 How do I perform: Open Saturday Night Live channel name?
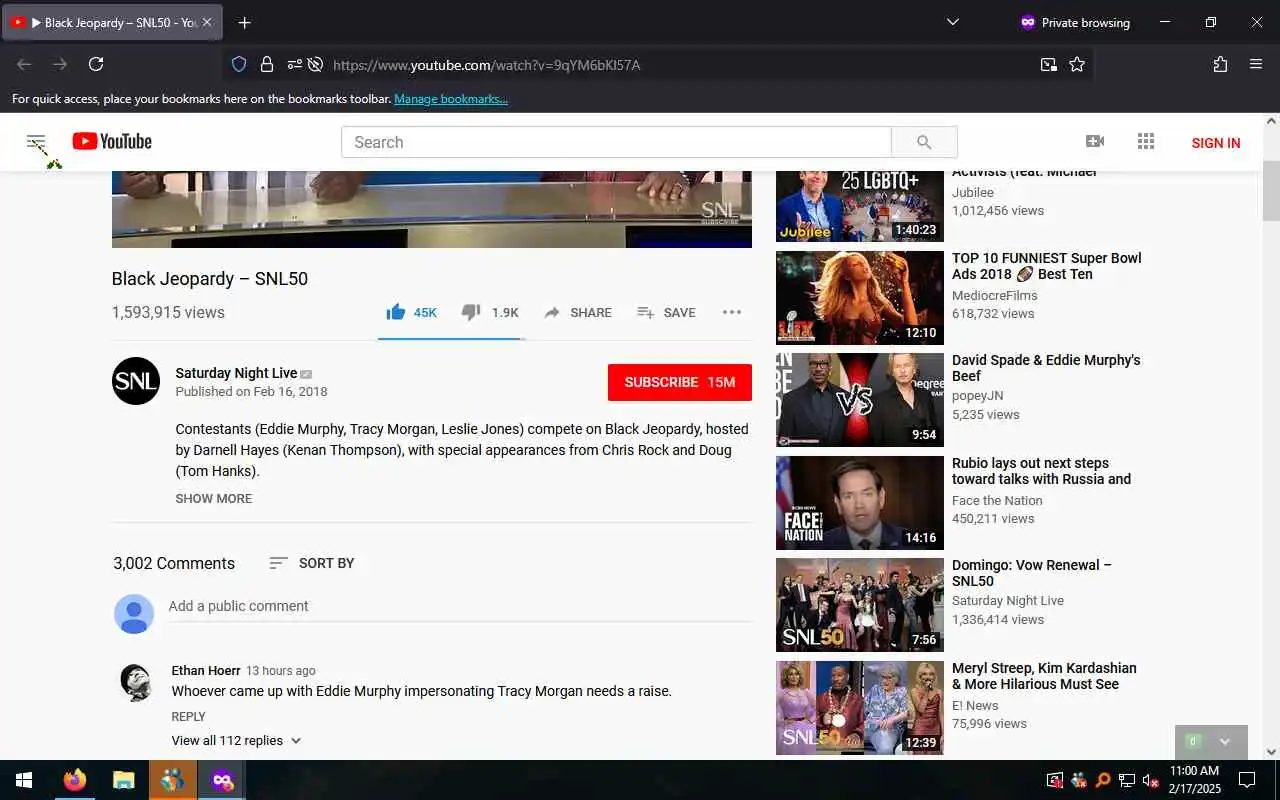pyautogui.click(x=237, y=373)
